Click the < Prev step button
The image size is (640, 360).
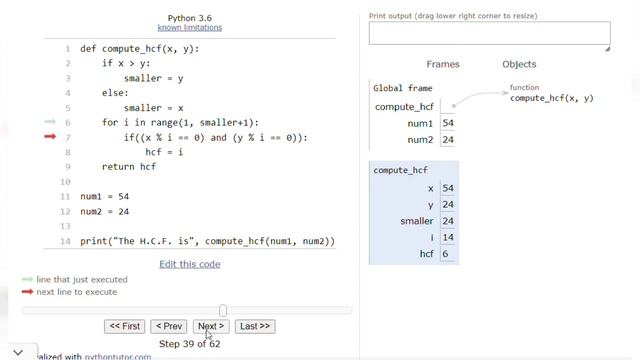169,326
